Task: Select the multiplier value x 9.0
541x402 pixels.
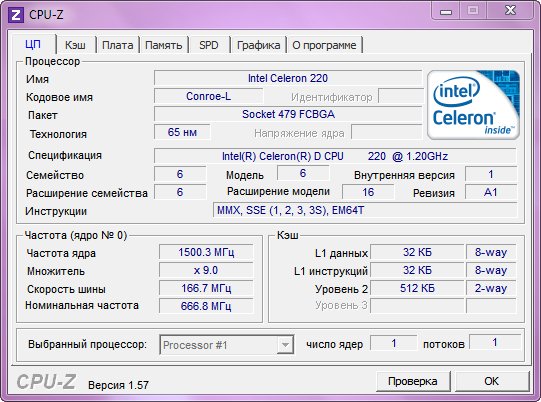Action: (206, 270)
